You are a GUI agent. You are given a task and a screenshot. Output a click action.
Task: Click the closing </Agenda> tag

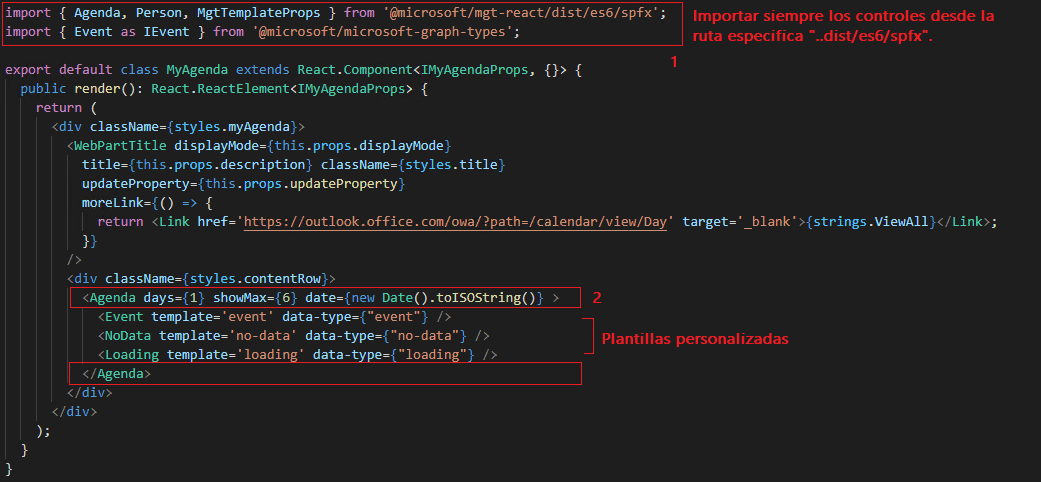coord(116,373)
